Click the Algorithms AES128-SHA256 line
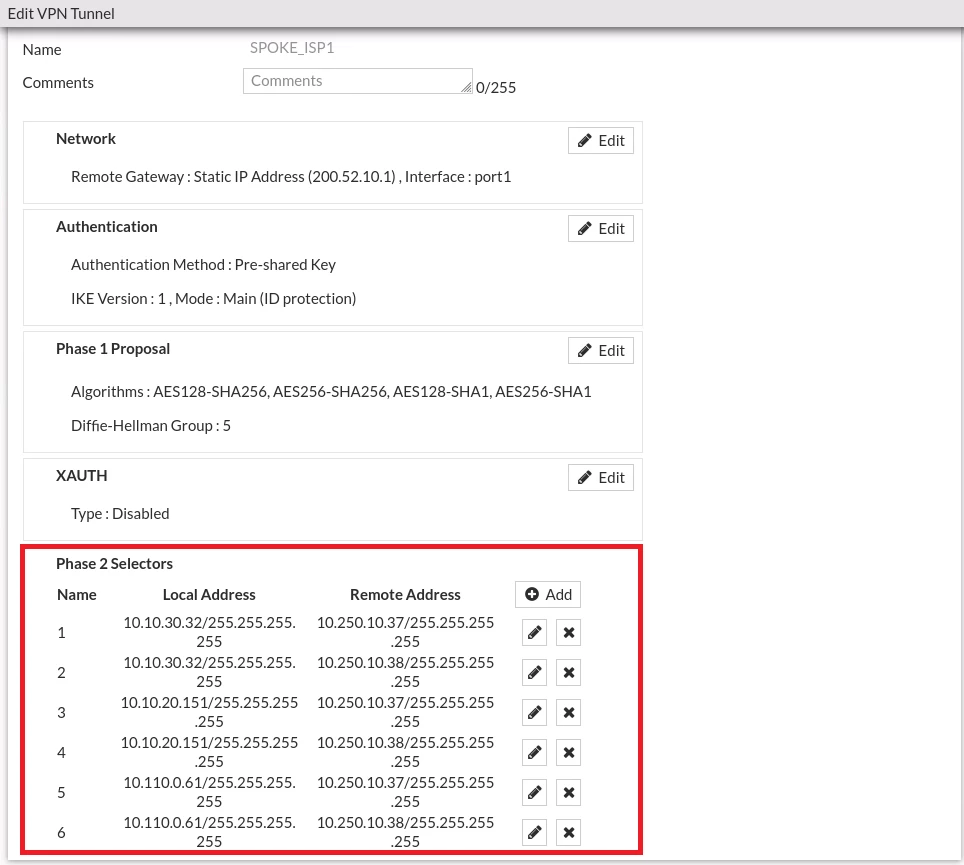The width and height of the screenshot is (964, 865). pos(331,392)
